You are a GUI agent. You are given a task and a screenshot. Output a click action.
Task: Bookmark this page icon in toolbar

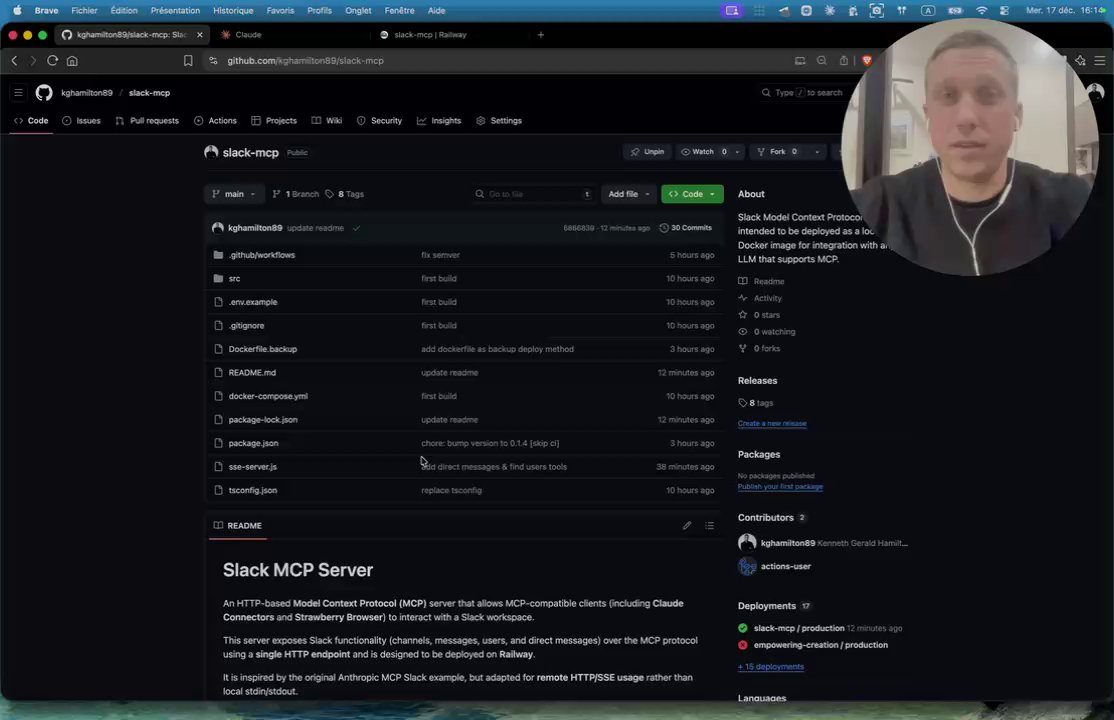pos(188,60)
